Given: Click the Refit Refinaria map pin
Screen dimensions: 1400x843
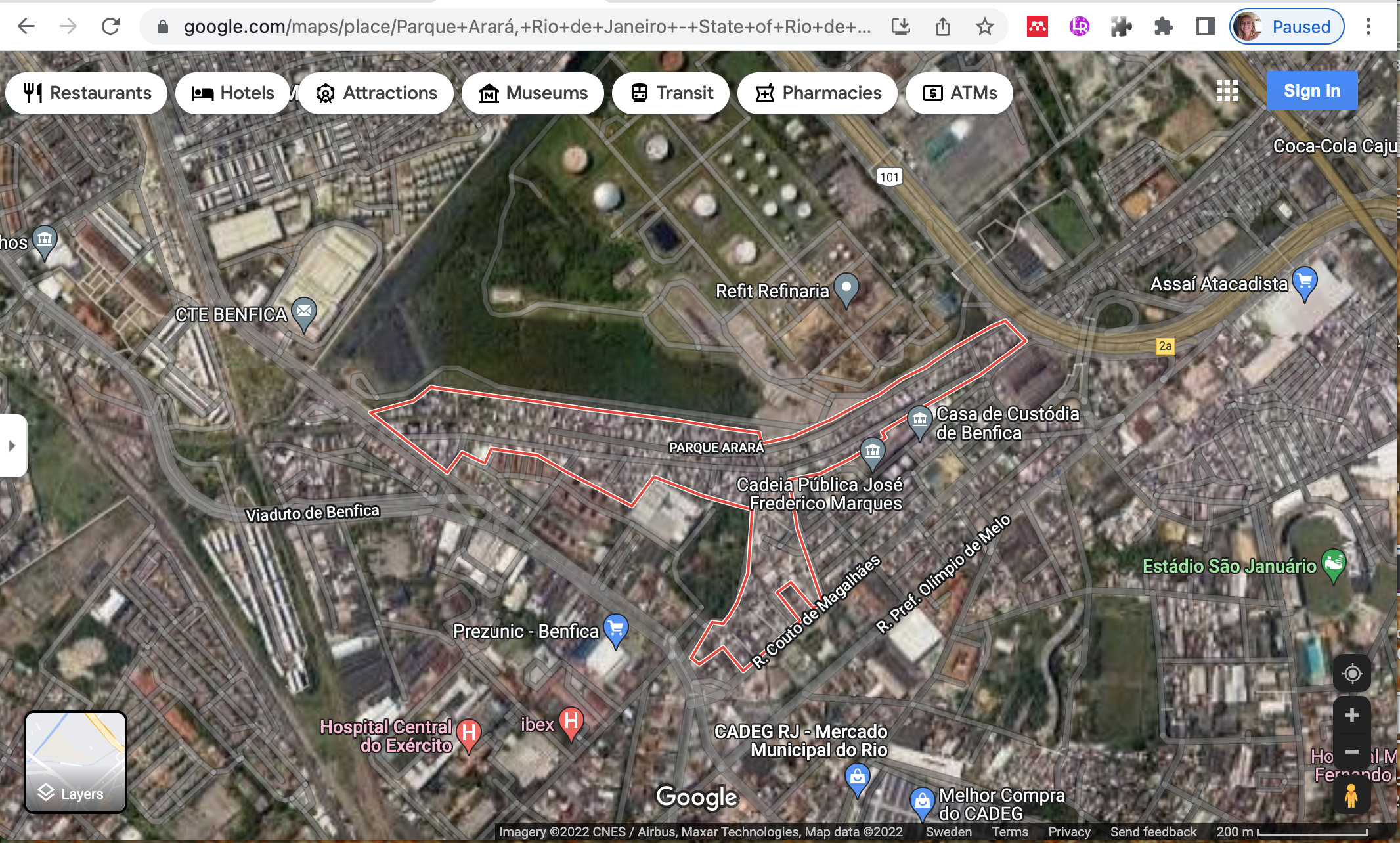Looking at the screenshot, I should (x=846, y=288).
